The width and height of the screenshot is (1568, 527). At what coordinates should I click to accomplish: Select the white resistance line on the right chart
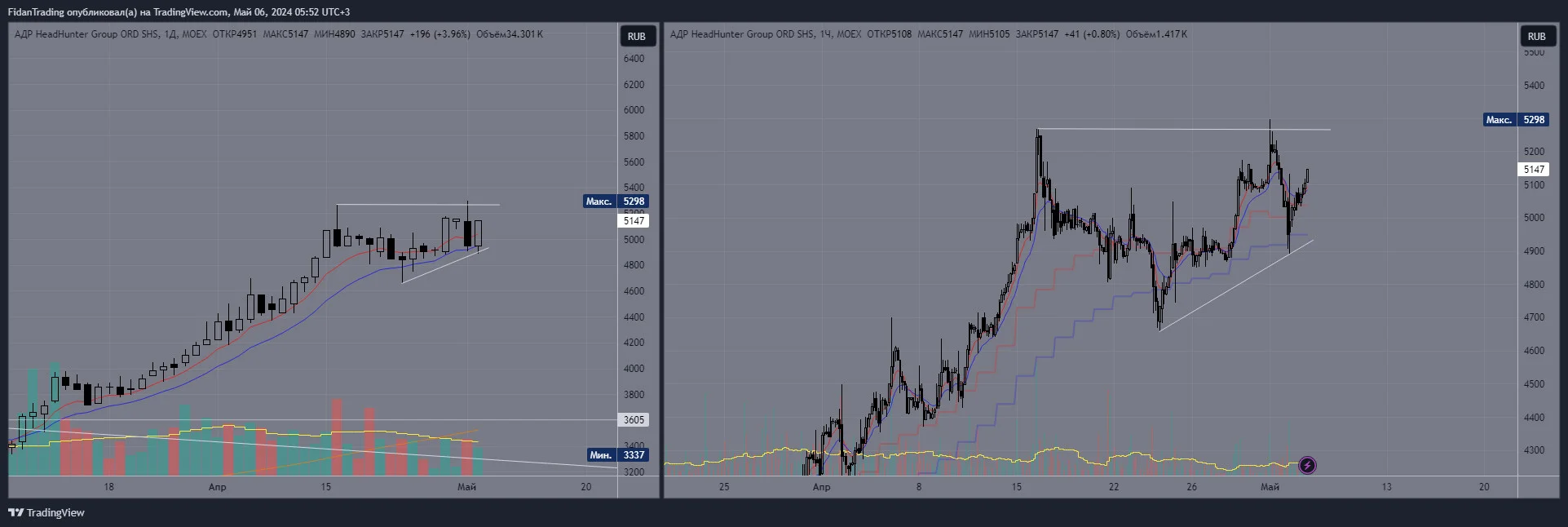point(1184,129)
